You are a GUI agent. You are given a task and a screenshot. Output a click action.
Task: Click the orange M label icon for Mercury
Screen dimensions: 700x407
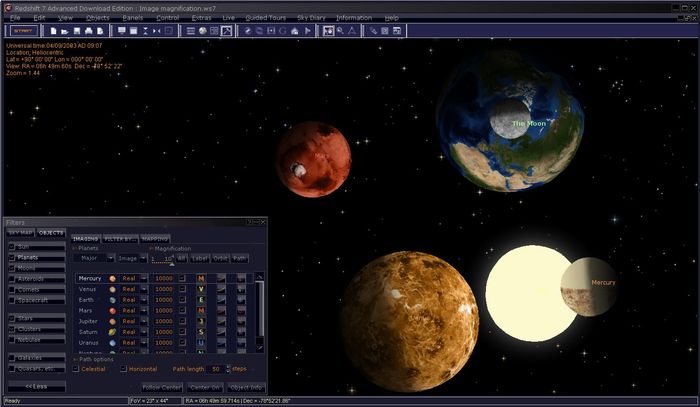[201, 278]
